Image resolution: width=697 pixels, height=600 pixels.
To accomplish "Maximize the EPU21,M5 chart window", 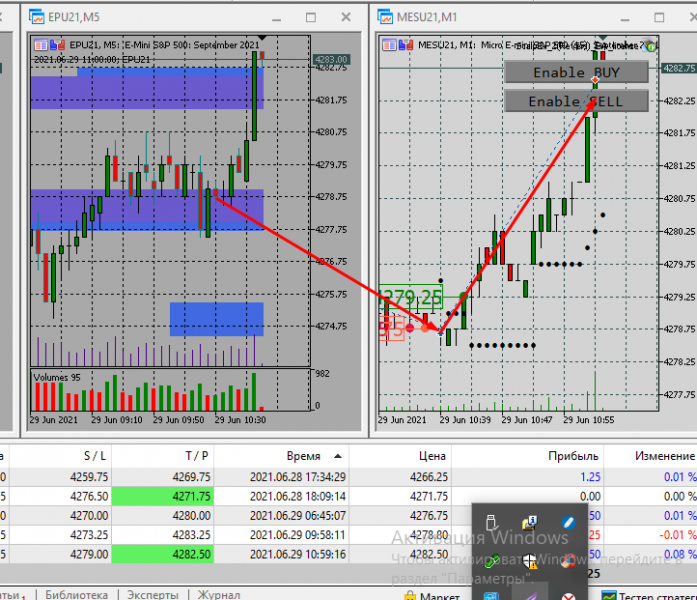I will point(311,17).
